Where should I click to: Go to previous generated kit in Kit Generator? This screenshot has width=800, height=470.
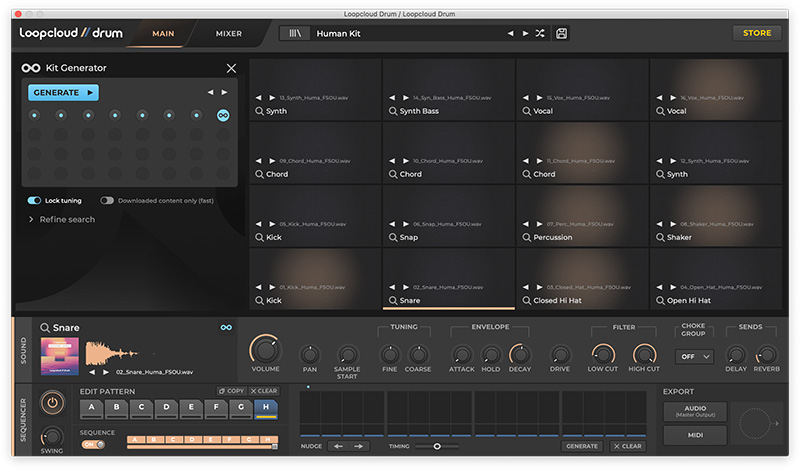[x=210, y=92]
